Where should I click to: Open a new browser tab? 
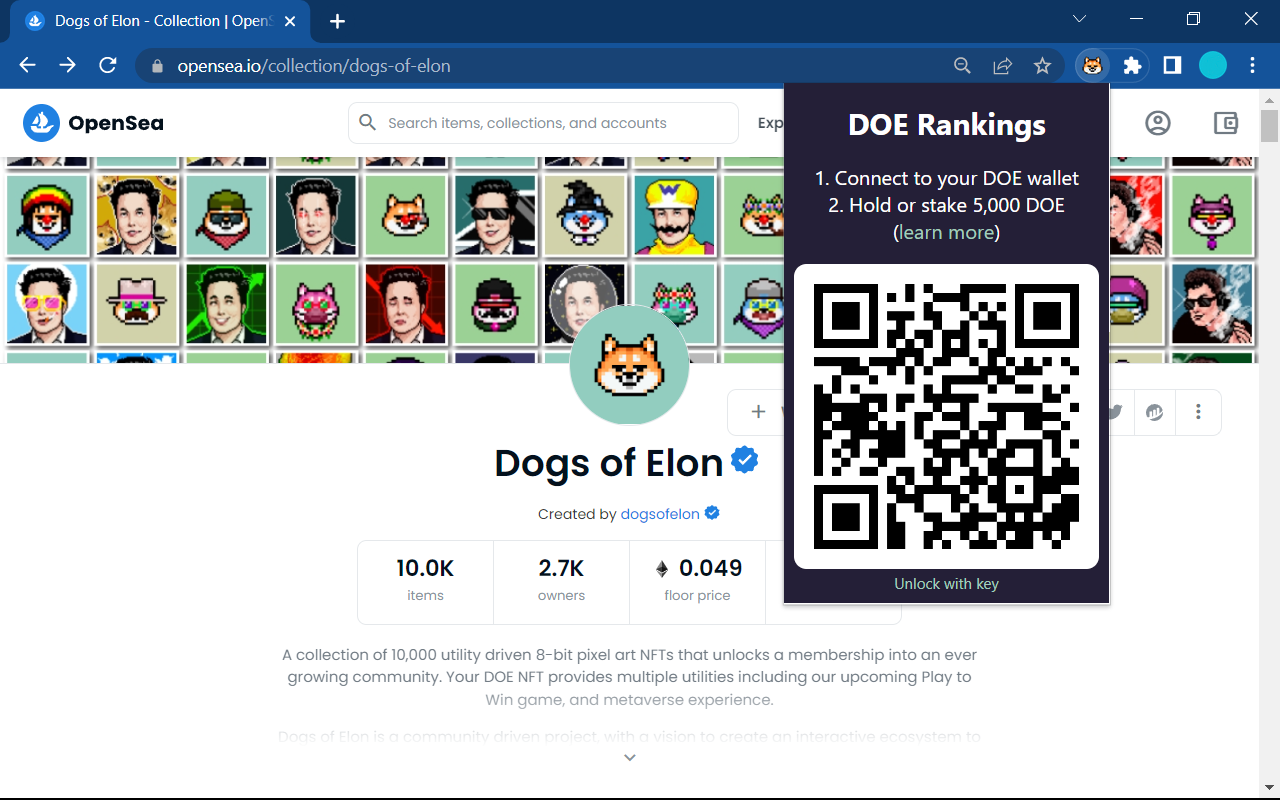[x=338, y=21]
